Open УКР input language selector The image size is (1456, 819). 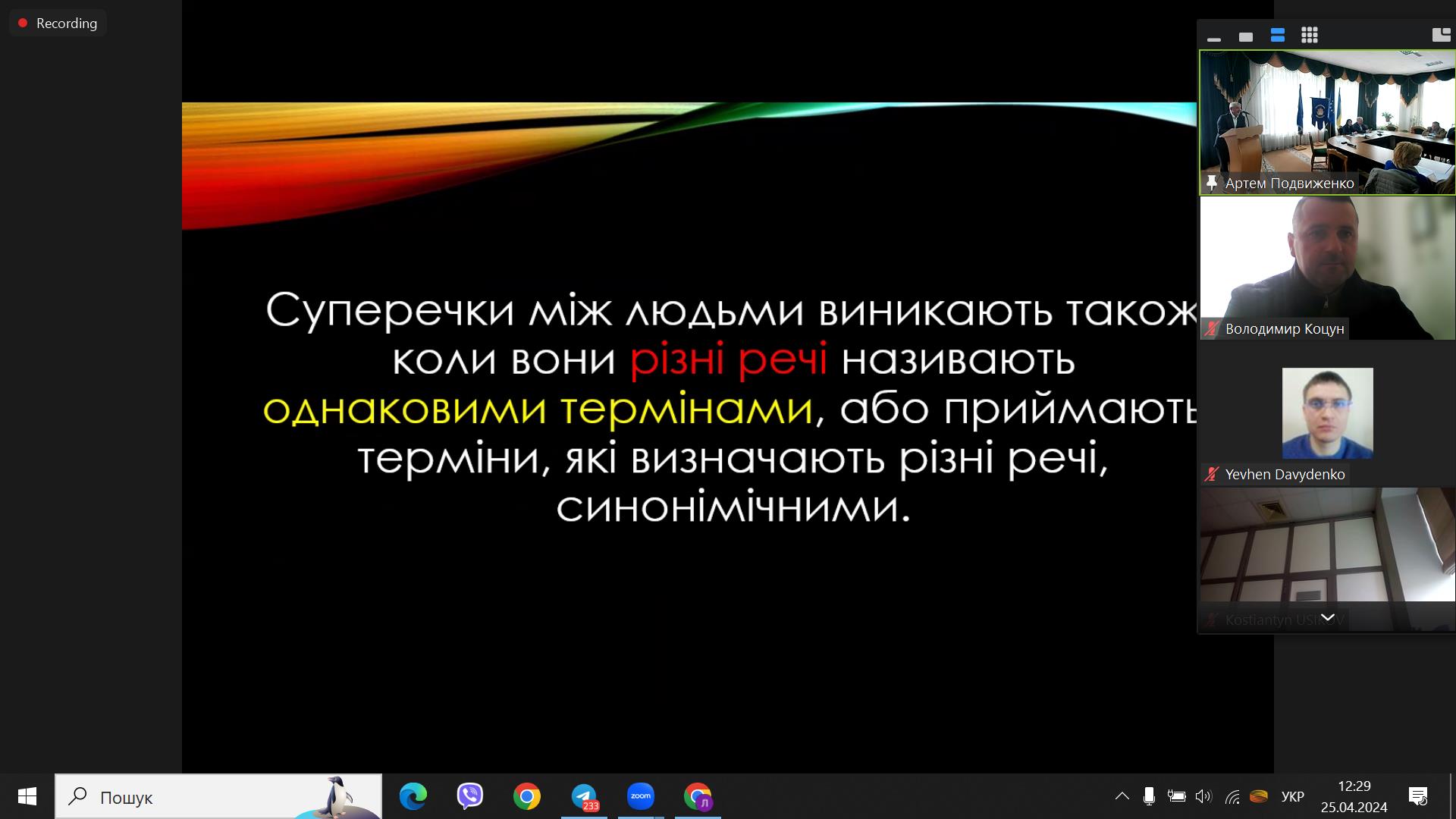pyautogui.click(x=1292, y=796)
